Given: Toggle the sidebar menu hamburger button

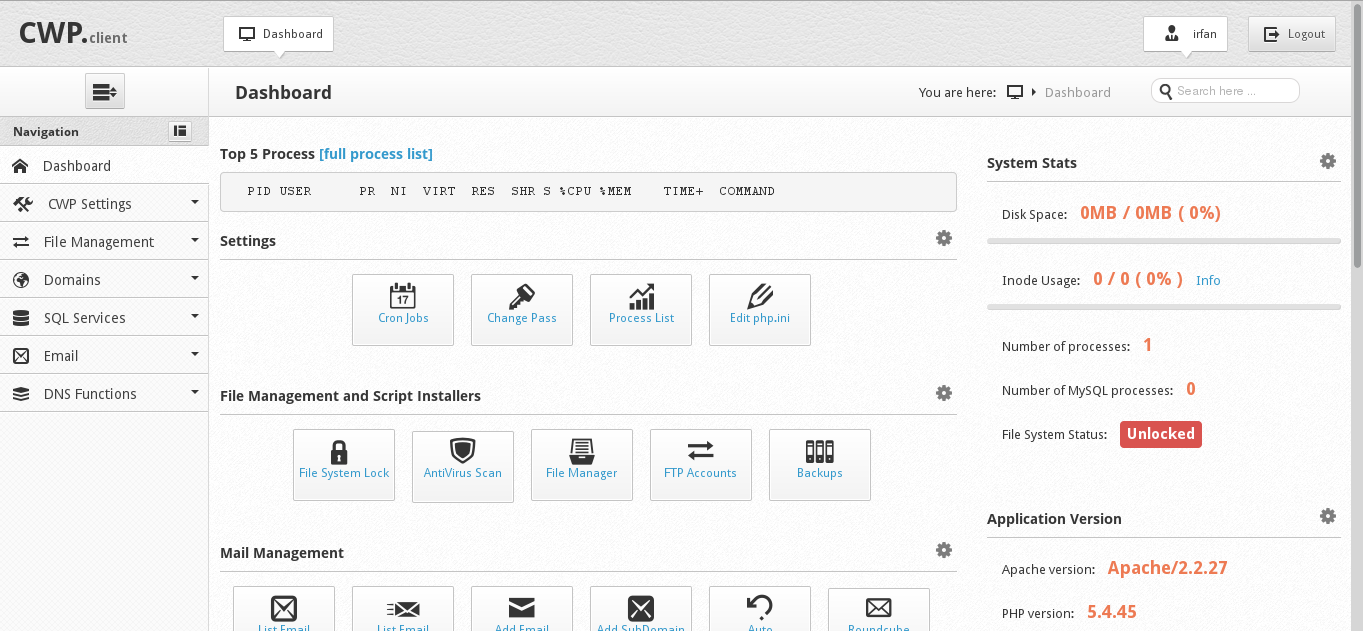Looking at the screenshot, I should [105, 92].
